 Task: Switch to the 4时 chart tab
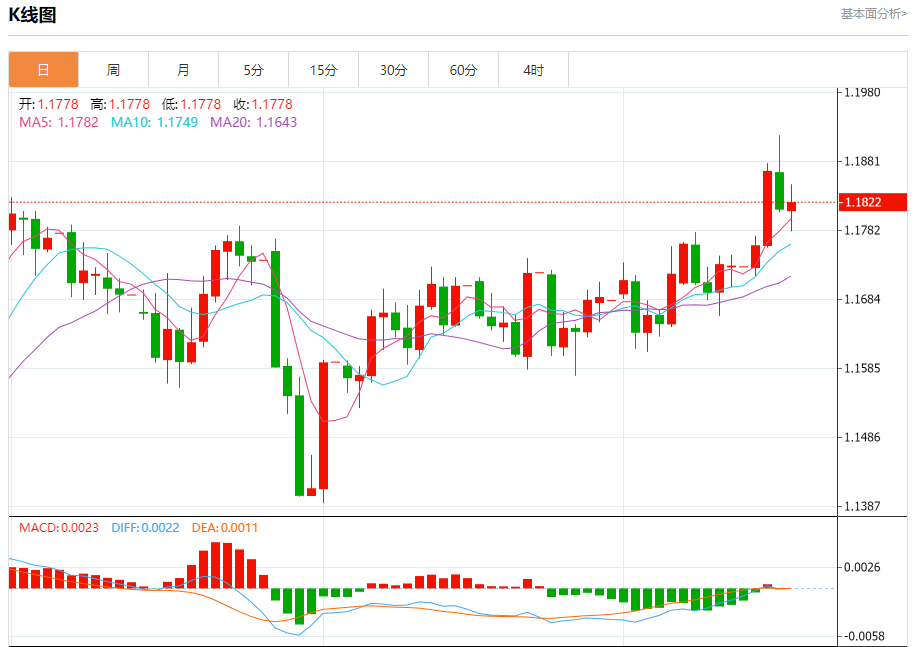point(533,70)
